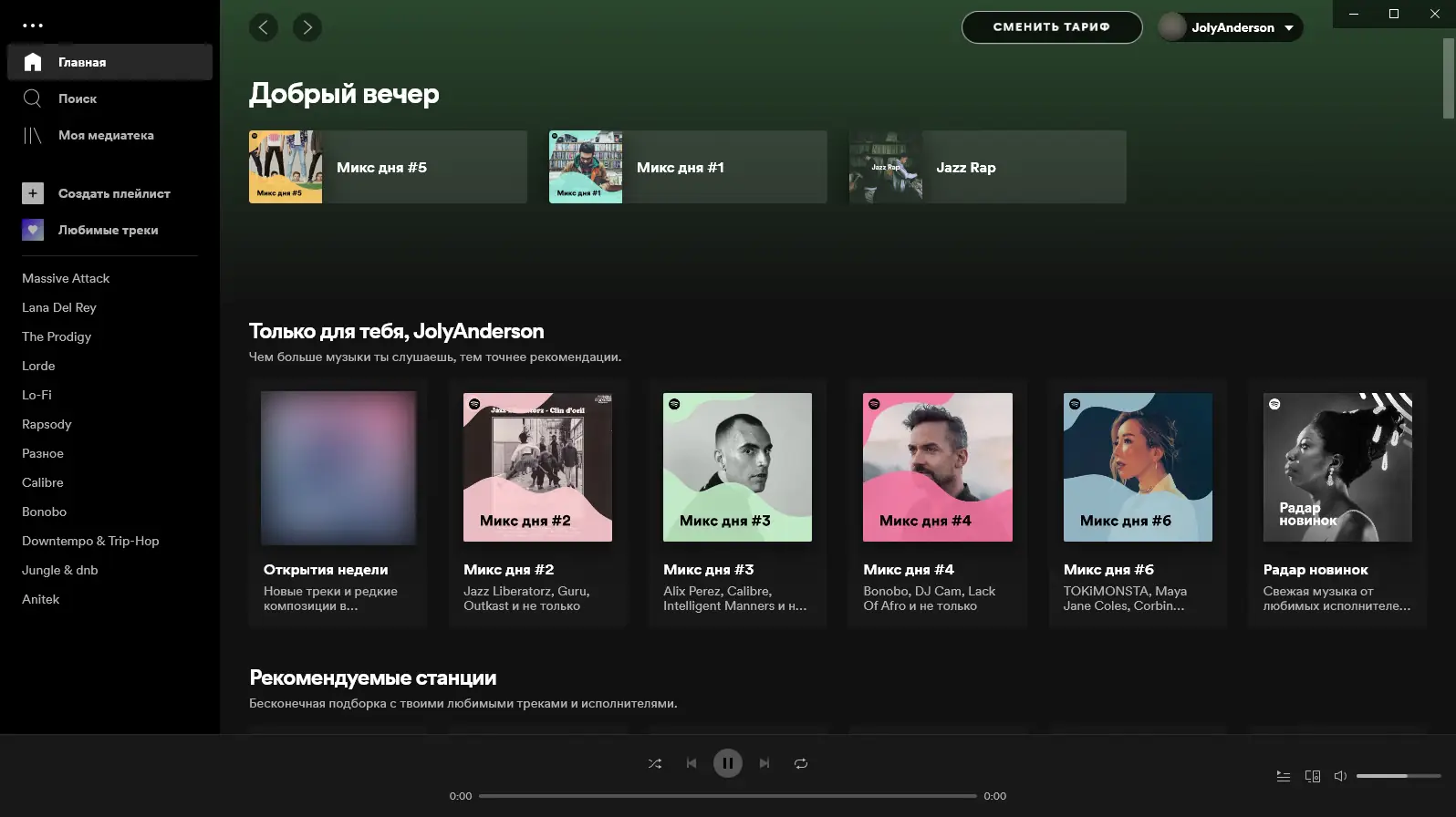Open the Микс дня #6 cover art
The width and height of the screenshot is (1456, 817).
(1138, 468)
